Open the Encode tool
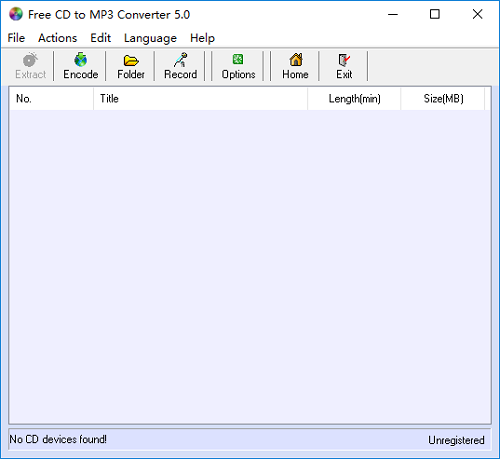Screen dimensions: 500x459 (x=80, y=66)
